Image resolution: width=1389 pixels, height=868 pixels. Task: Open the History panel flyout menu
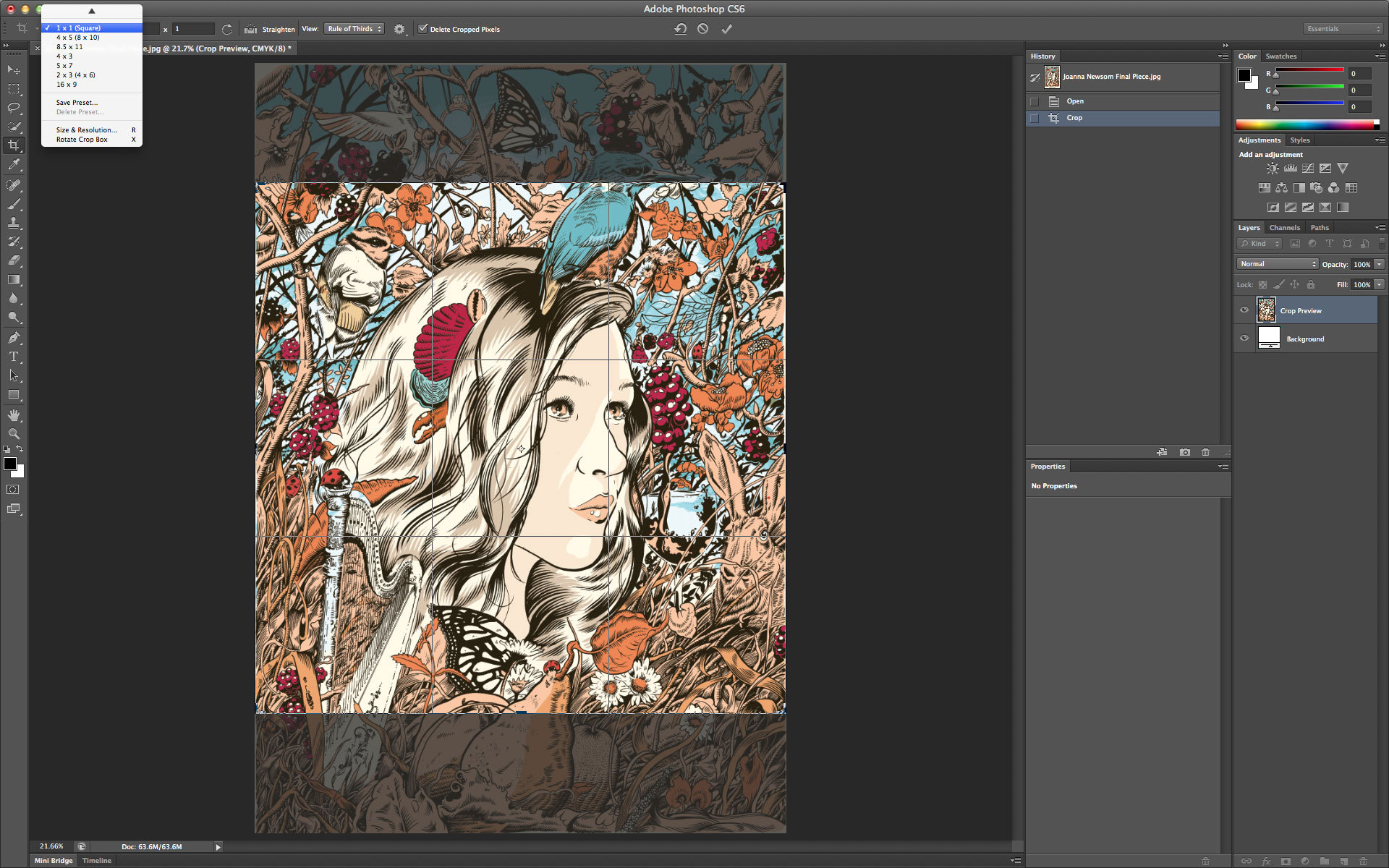(1223, 56)
